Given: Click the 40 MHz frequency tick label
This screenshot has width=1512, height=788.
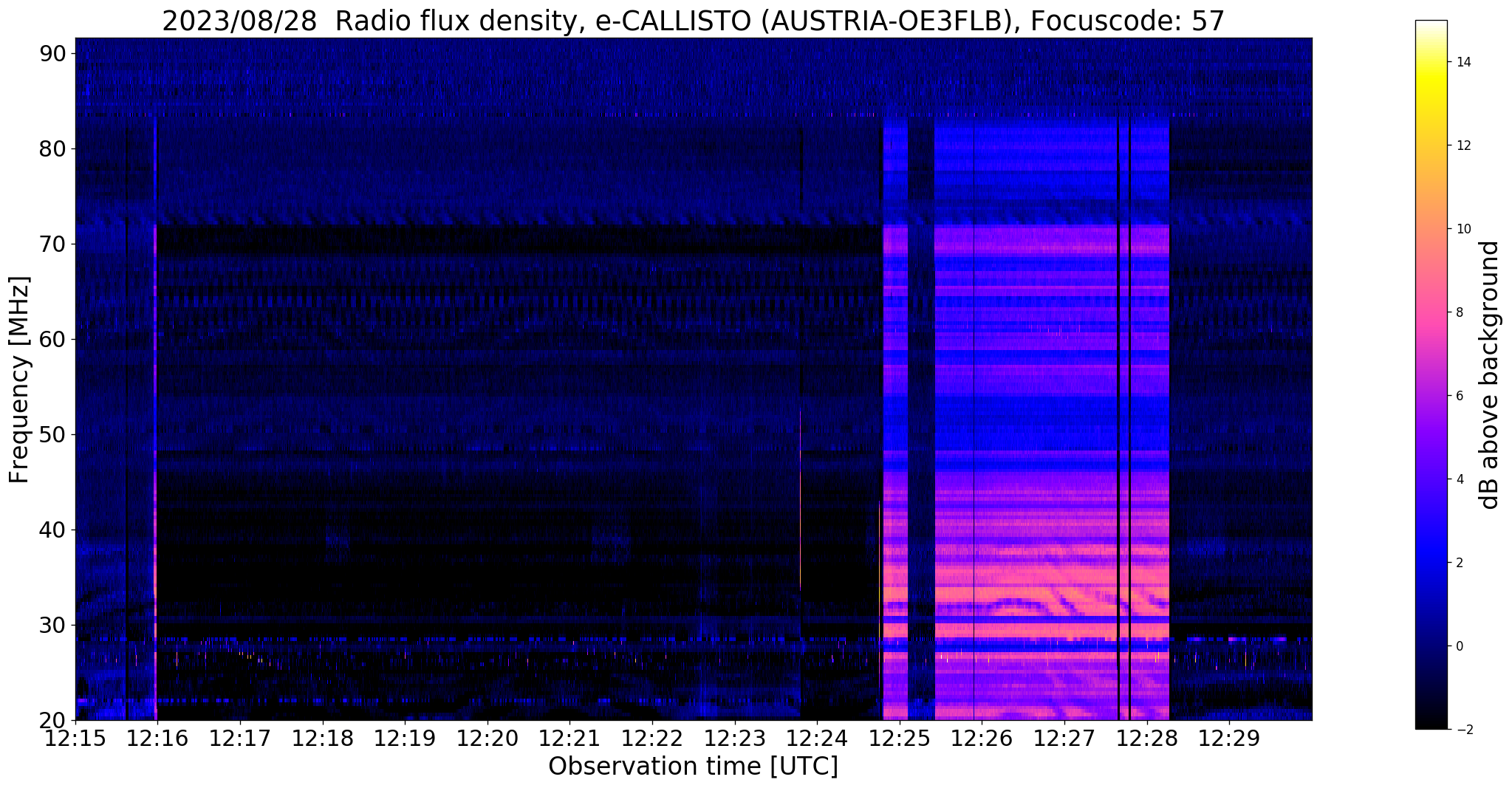Looking at the screenshot, I should coord(53,530).
